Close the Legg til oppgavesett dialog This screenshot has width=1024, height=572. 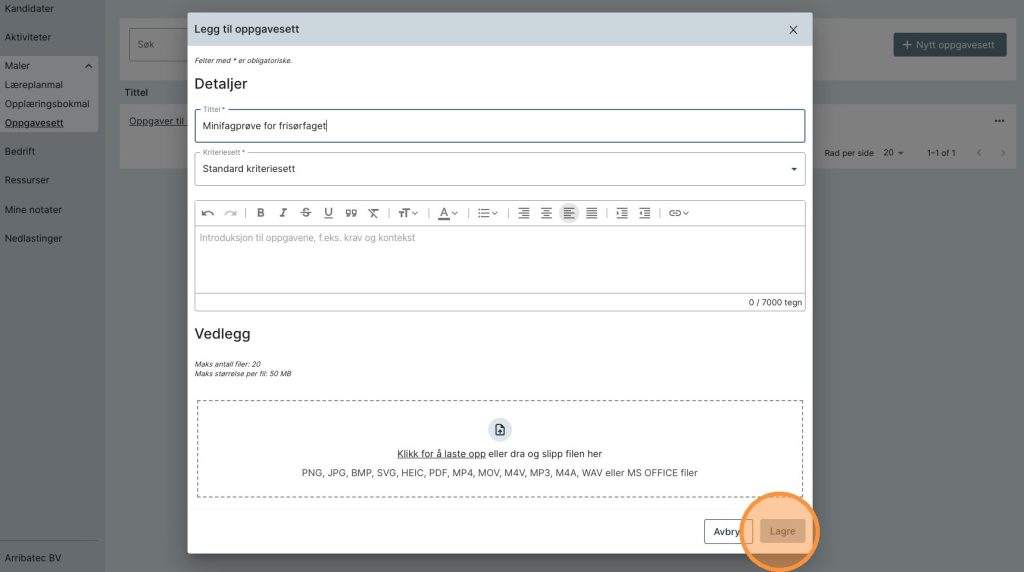point(793,30)
